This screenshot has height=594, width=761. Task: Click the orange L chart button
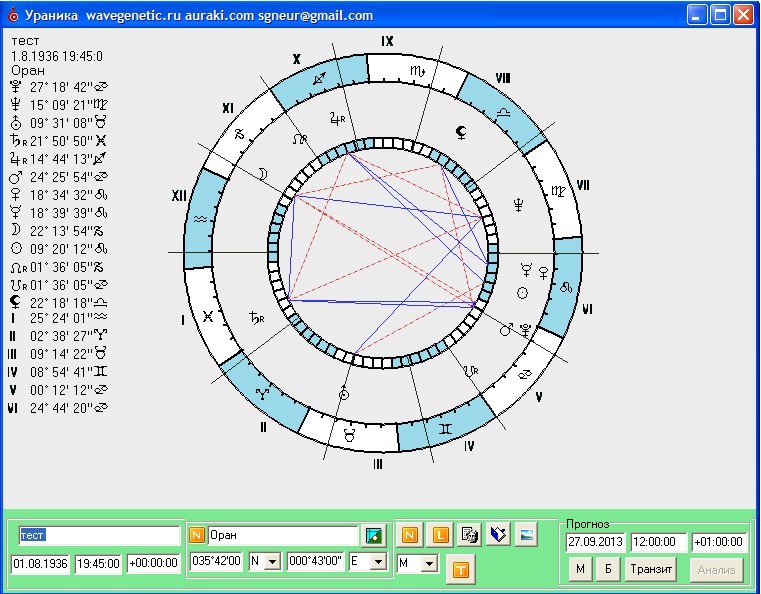point(439,535)
